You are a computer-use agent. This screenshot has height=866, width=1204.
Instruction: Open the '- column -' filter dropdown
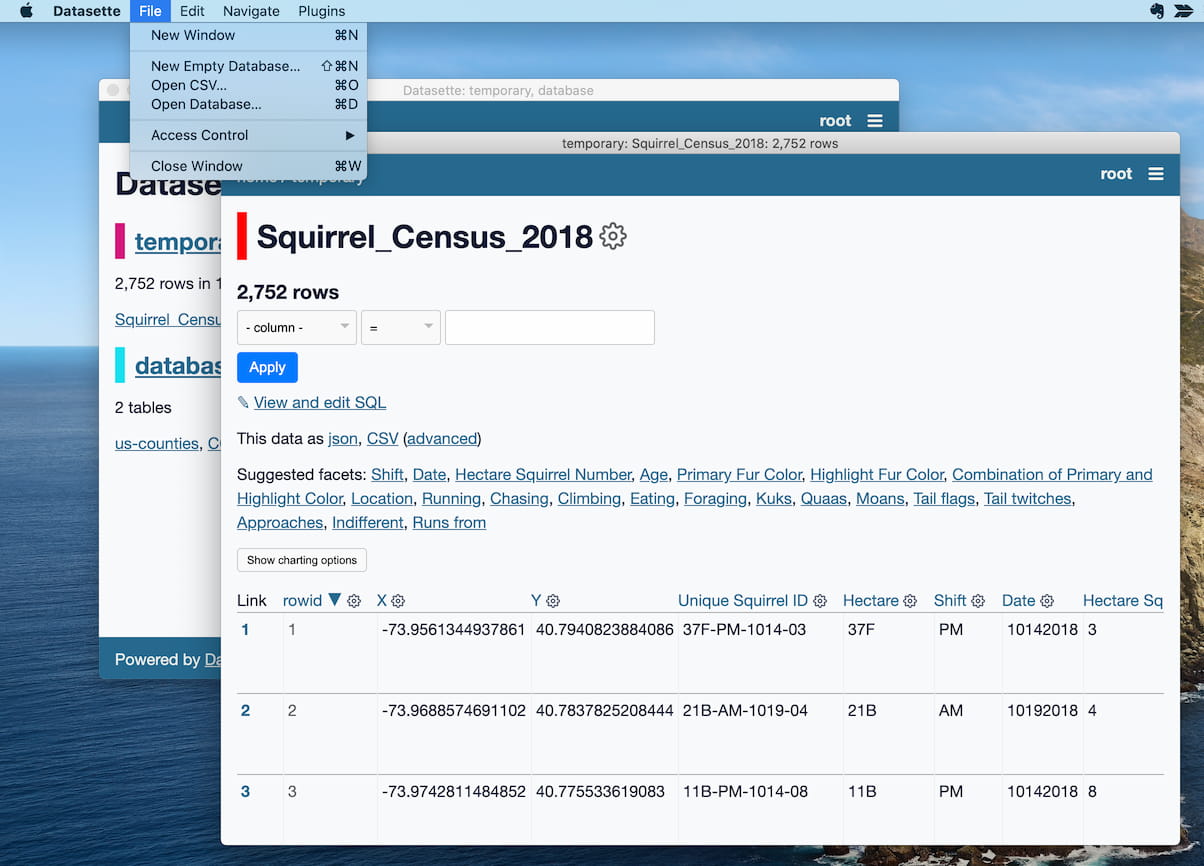pos(296,327)
